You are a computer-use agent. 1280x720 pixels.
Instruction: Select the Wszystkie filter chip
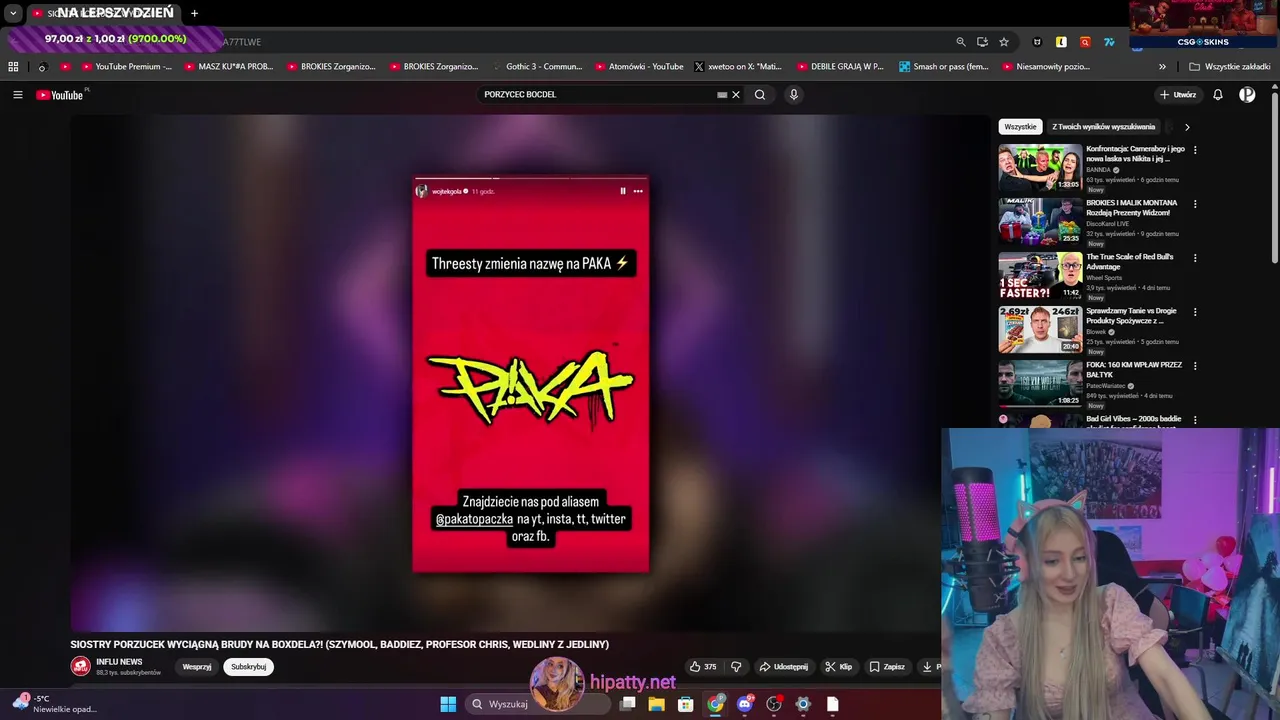click(x=1020, y=127)
